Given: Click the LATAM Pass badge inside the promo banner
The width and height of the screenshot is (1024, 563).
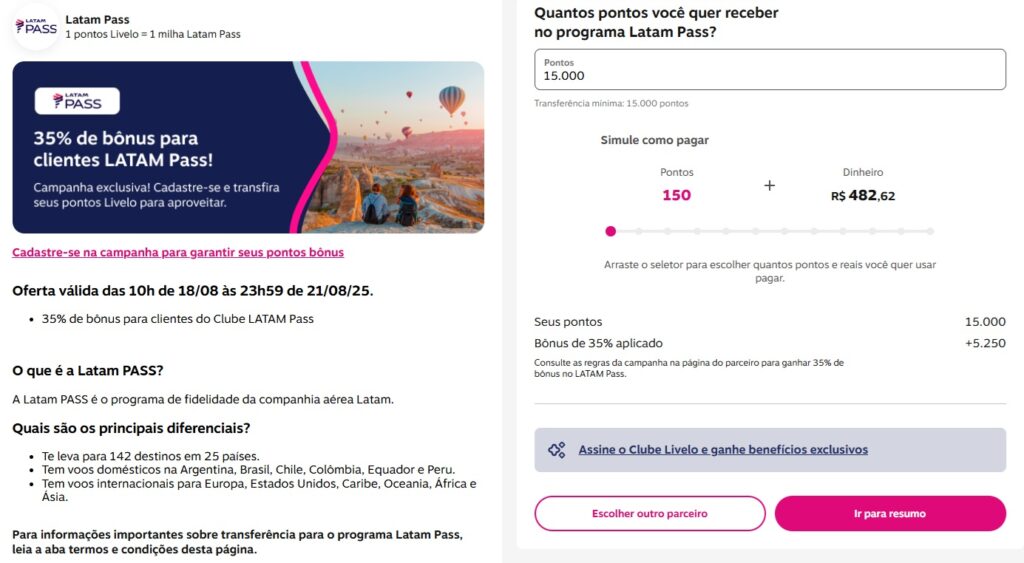Looking at the screenshot, I should tap(77, 101).
